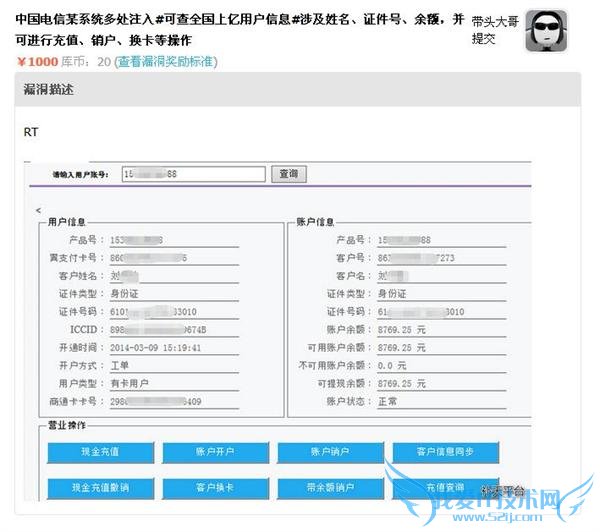600x532 pixels.
Task: Select the 商通卡卡号 value field
Action: point(174,401)
